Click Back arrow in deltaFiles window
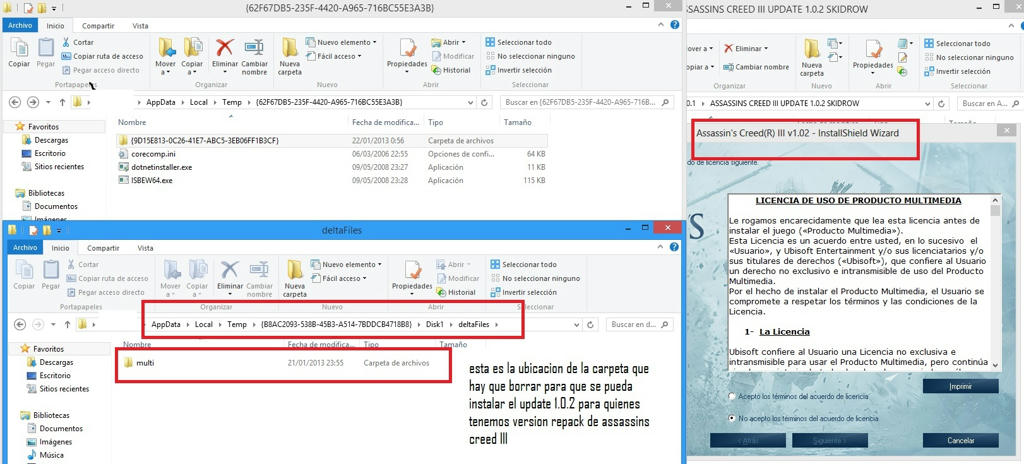Image resolution: width=1024 pixels, height=464 pixels. pyautogui.click(x=20, y=324)
